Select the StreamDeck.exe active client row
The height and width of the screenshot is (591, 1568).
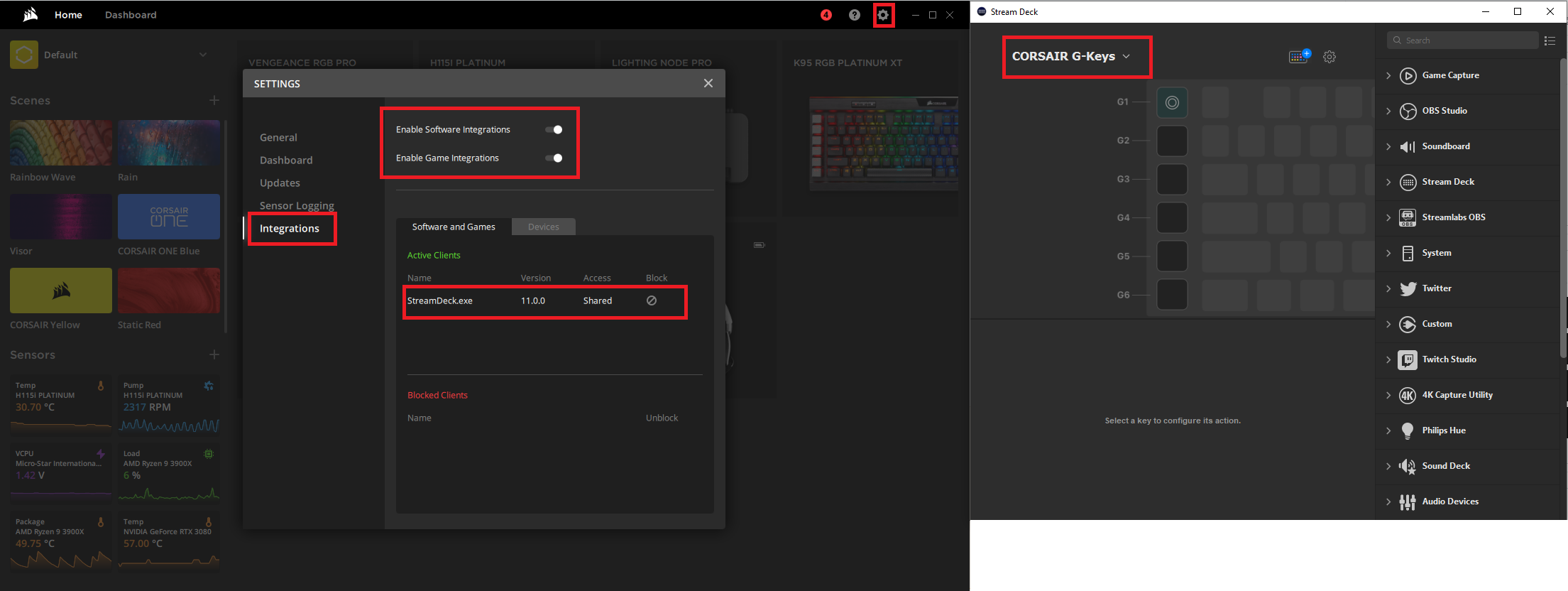[545, 300]
